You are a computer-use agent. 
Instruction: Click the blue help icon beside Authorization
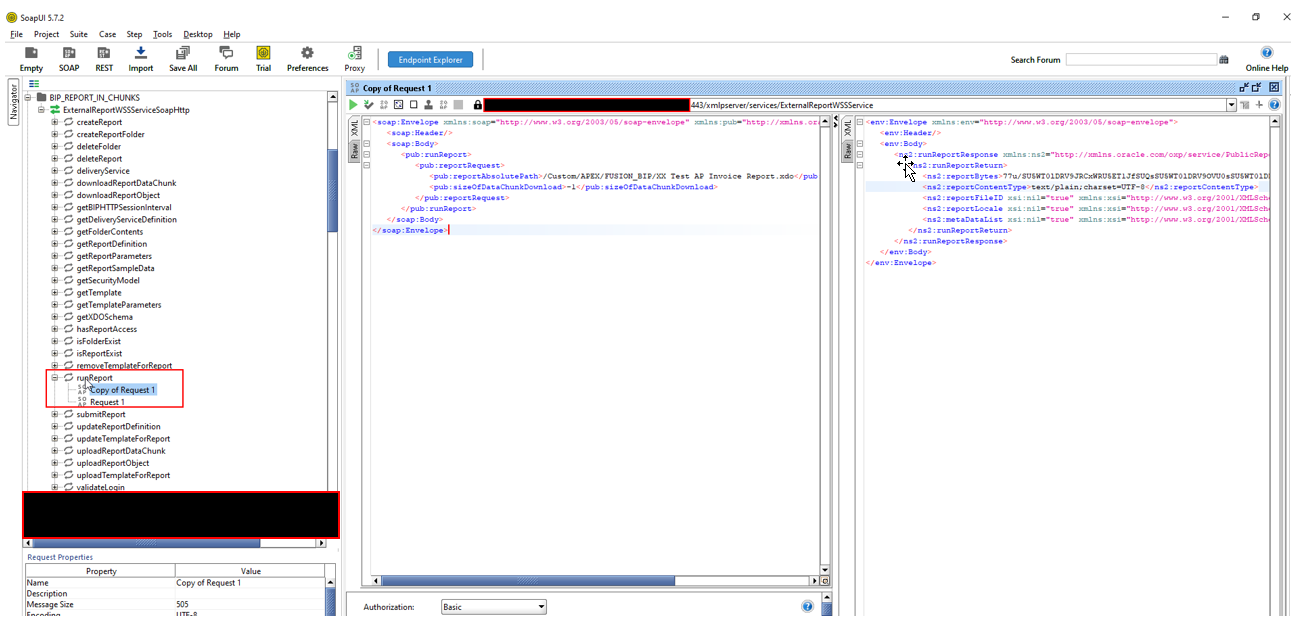(807, 607)
